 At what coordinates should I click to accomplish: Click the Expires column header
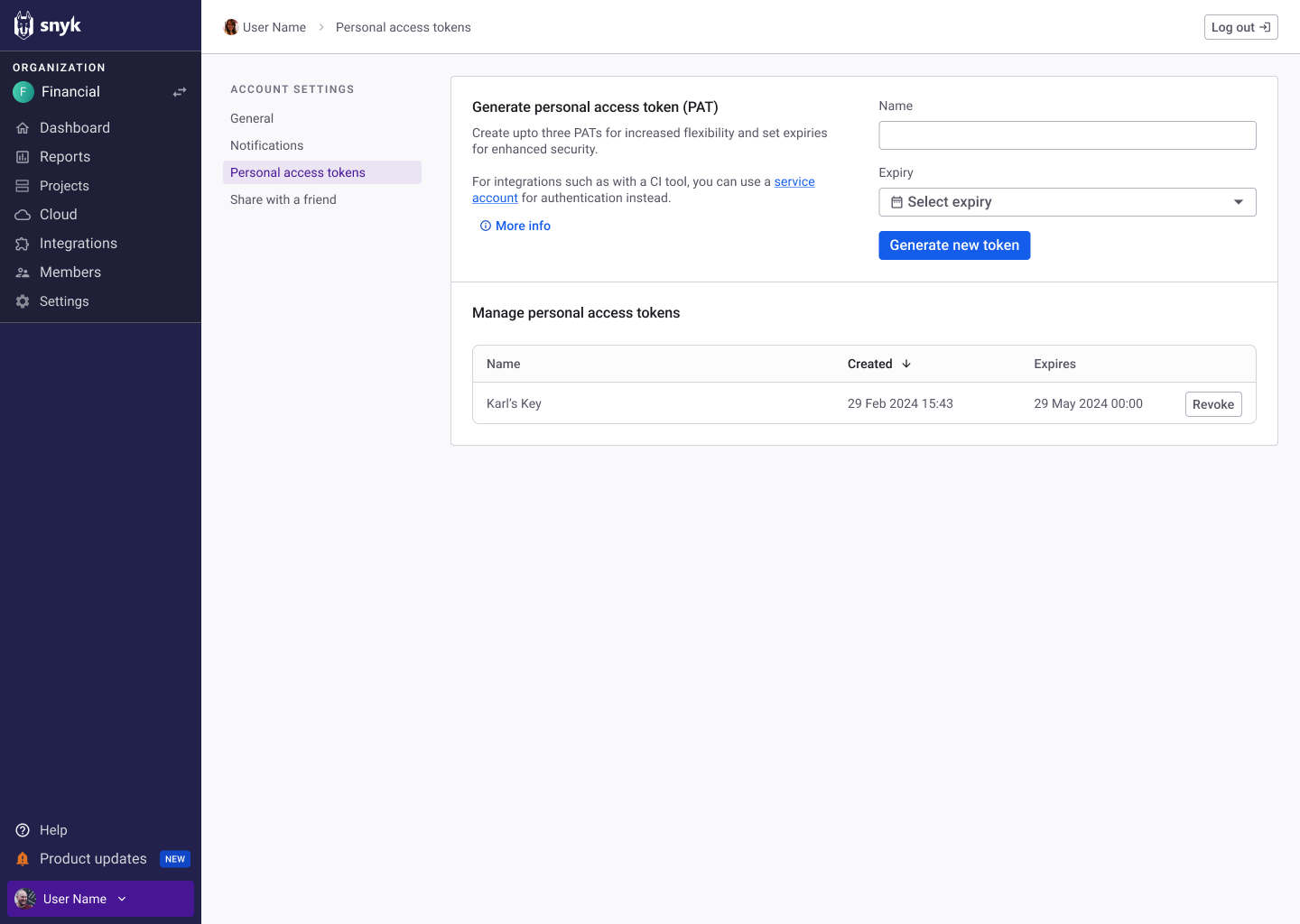pyautogui.click(x=1054, y=364)
